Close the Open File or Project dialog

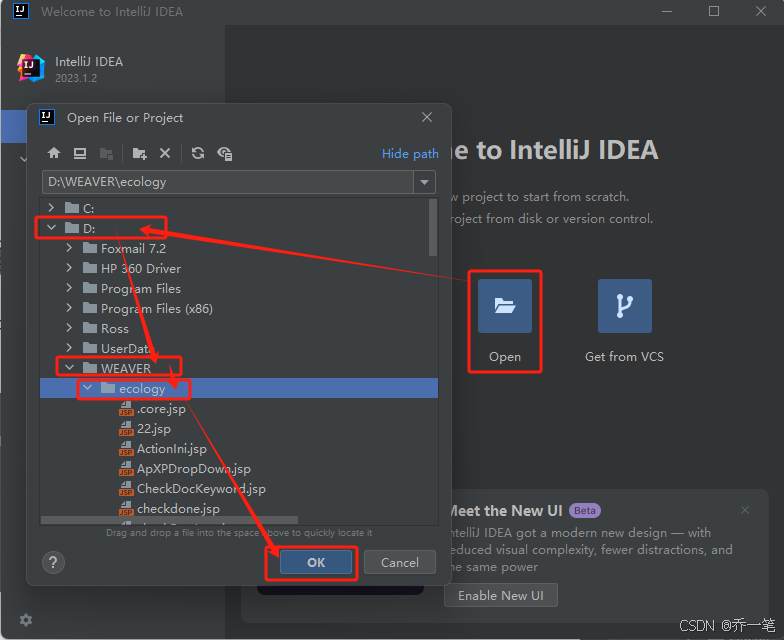point(427,117)
